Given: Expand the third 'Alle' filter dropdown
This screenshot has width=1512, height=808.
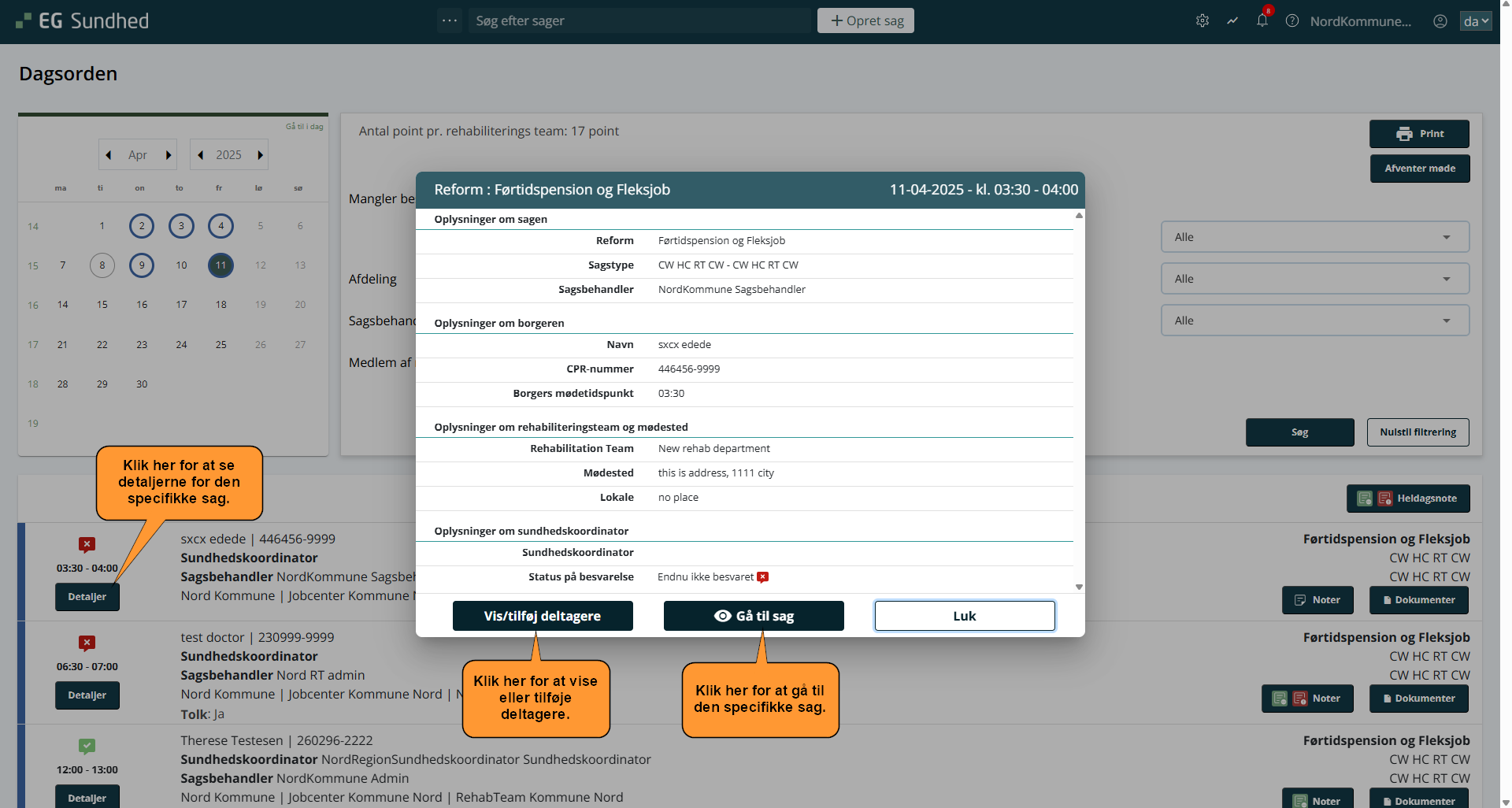Looking at the screenshot, I should (1314, 321).
